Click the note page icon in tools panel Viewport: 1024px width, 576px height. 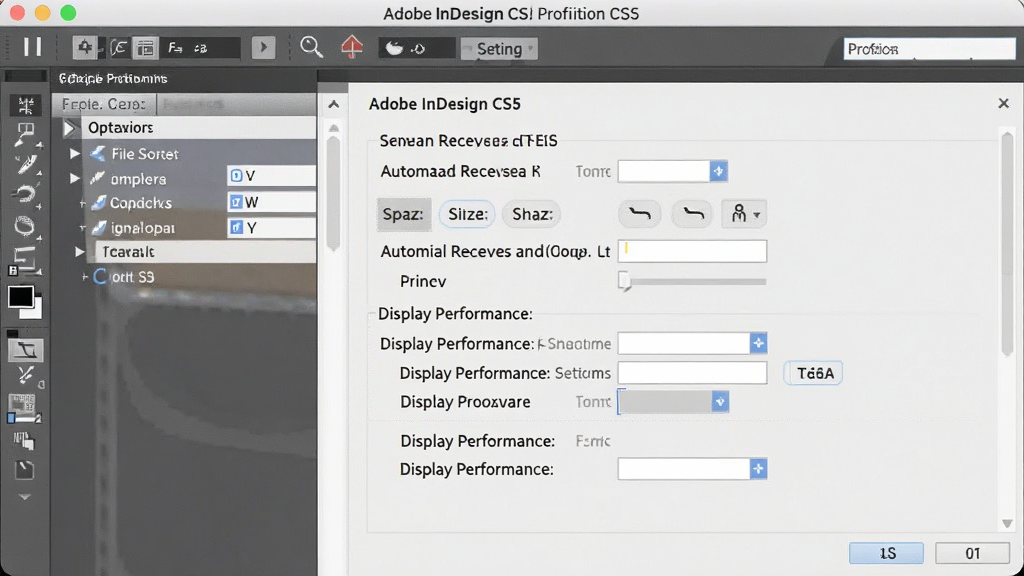coord(24,469)
